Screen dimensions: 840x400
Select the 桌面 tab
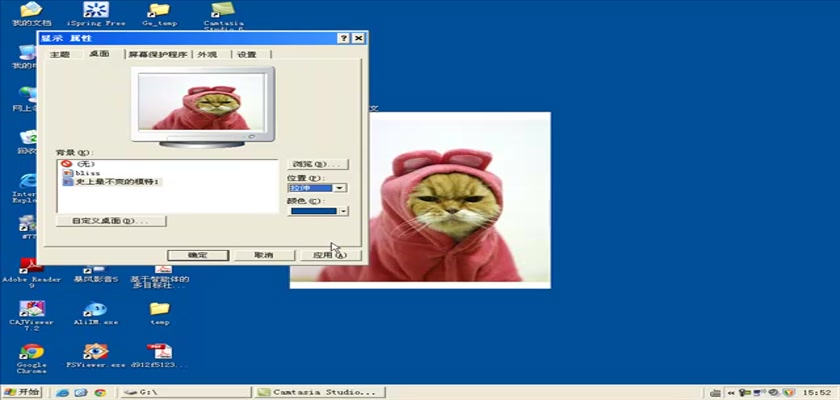tap(99, 54)
